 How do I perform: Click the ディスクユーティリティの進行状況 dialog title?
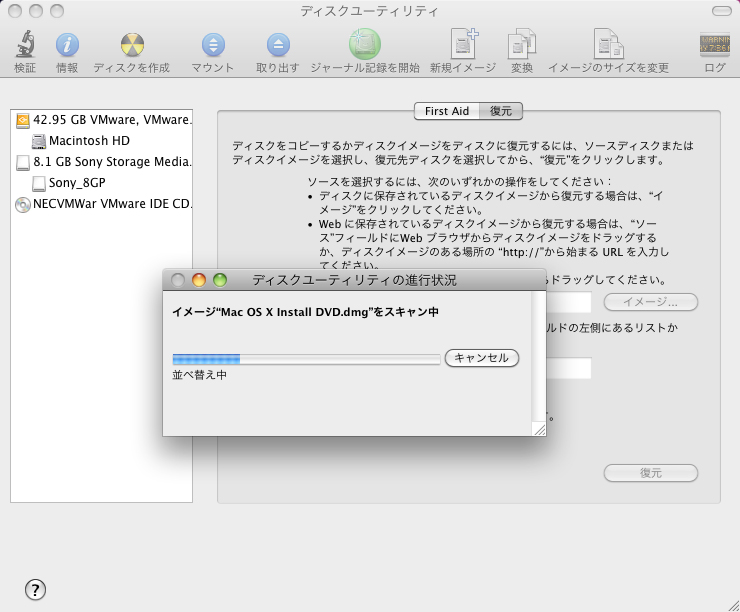354,280
